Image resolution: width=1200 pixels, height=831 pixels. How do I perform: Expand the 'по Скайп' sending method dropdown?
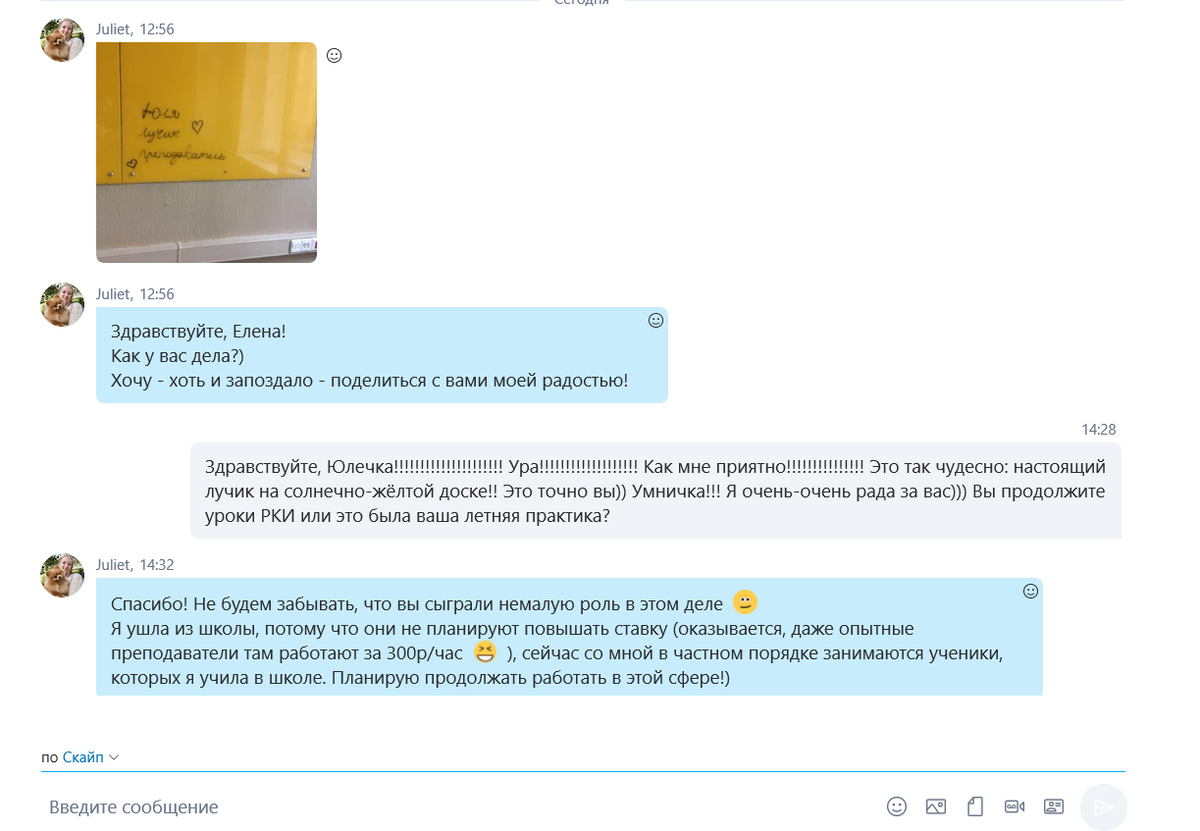[x=114, y=757]
